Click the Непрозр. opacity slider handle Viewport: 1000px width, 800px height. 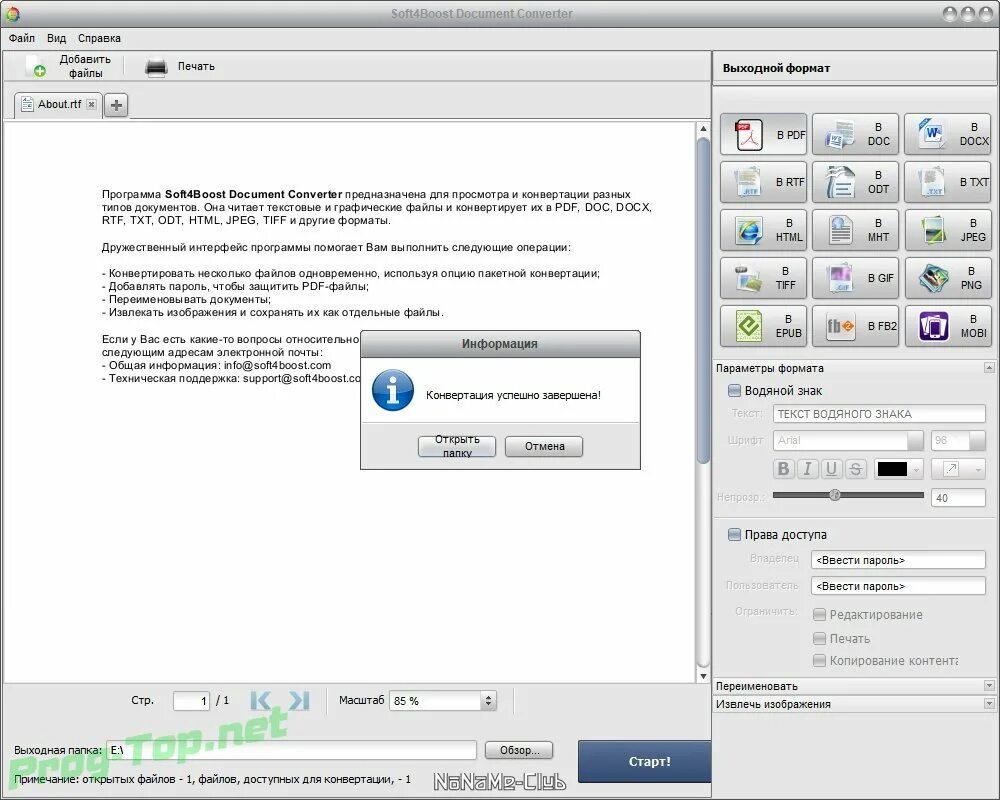coord(835,495)
